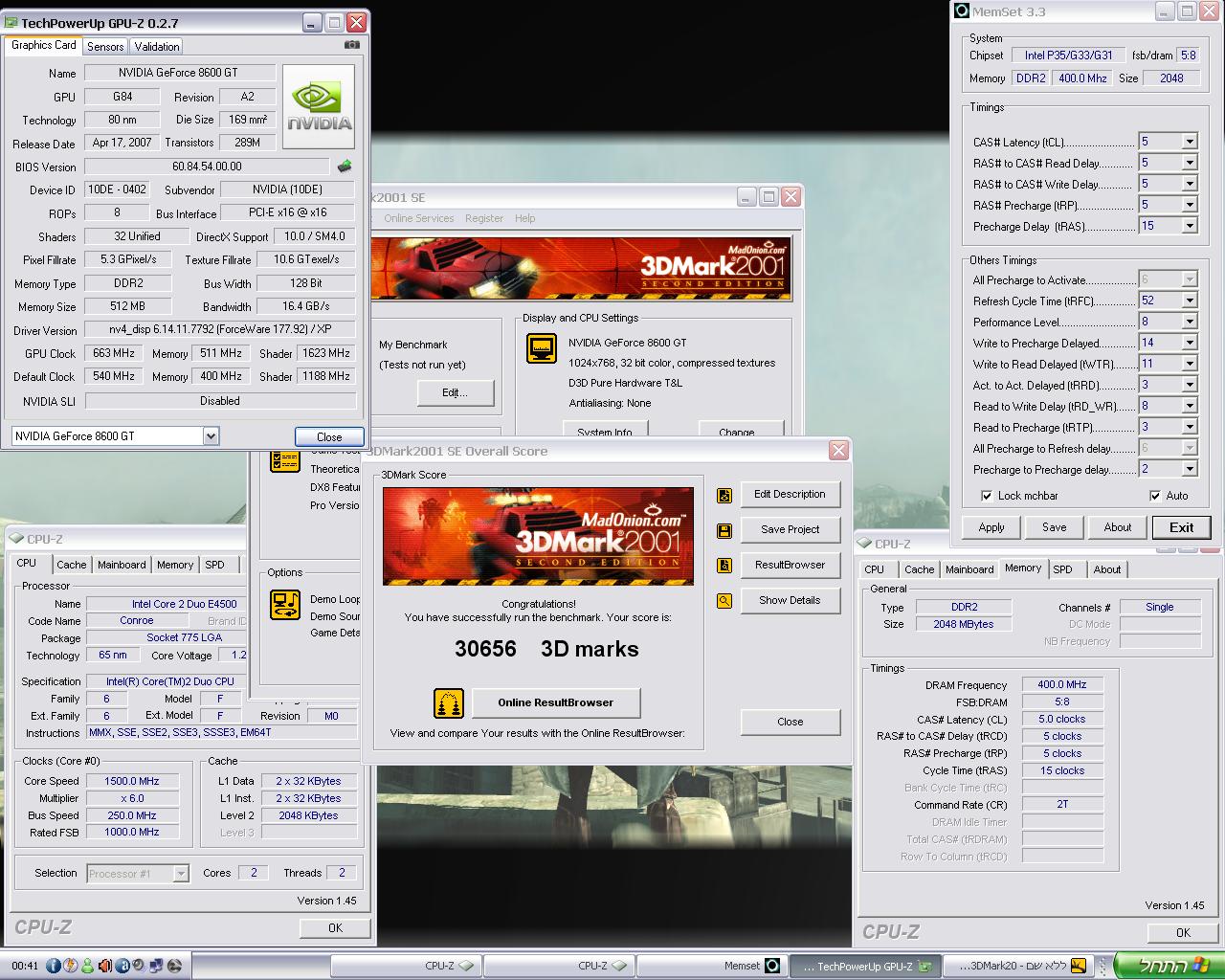Open the Write to Precharge Delayed dropdown

tap(1190, 343)
